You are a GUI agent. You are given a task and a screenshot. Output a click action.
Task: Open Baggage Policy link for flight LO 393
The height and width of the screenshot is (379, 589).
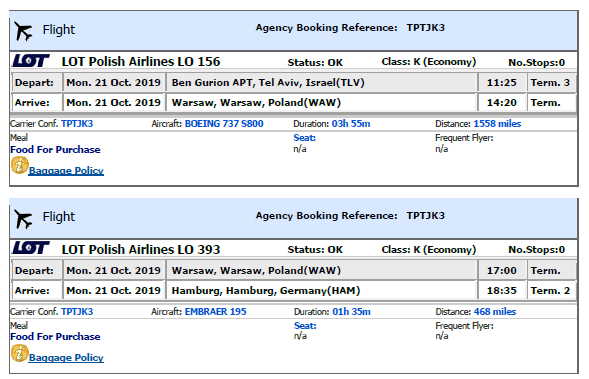tap(66, 358)
